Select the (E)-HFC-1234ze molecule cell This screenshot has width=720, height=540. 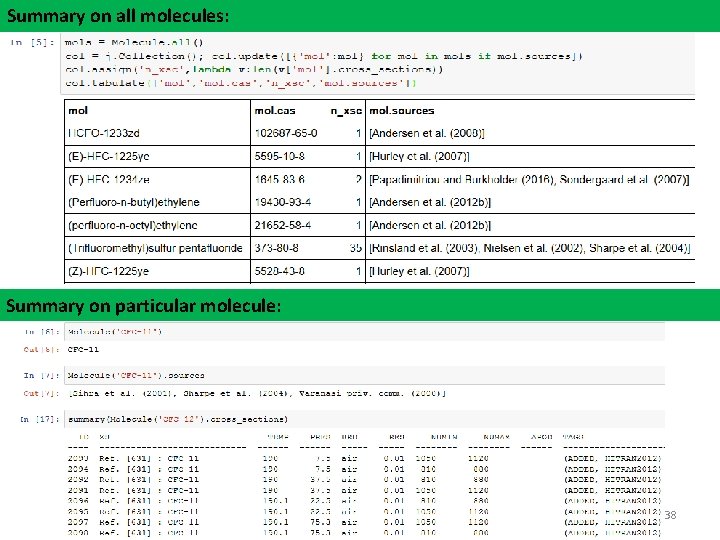[x=108, y=180]
